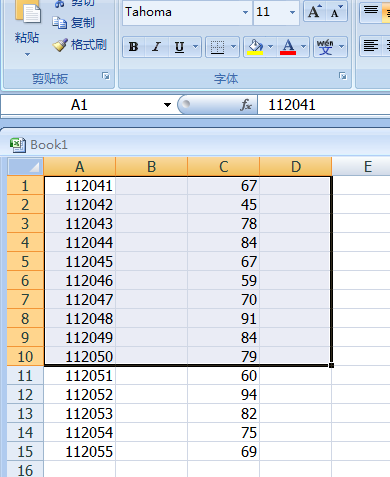
Task: Click cell containing 112055
Action: tap(80, 451)
